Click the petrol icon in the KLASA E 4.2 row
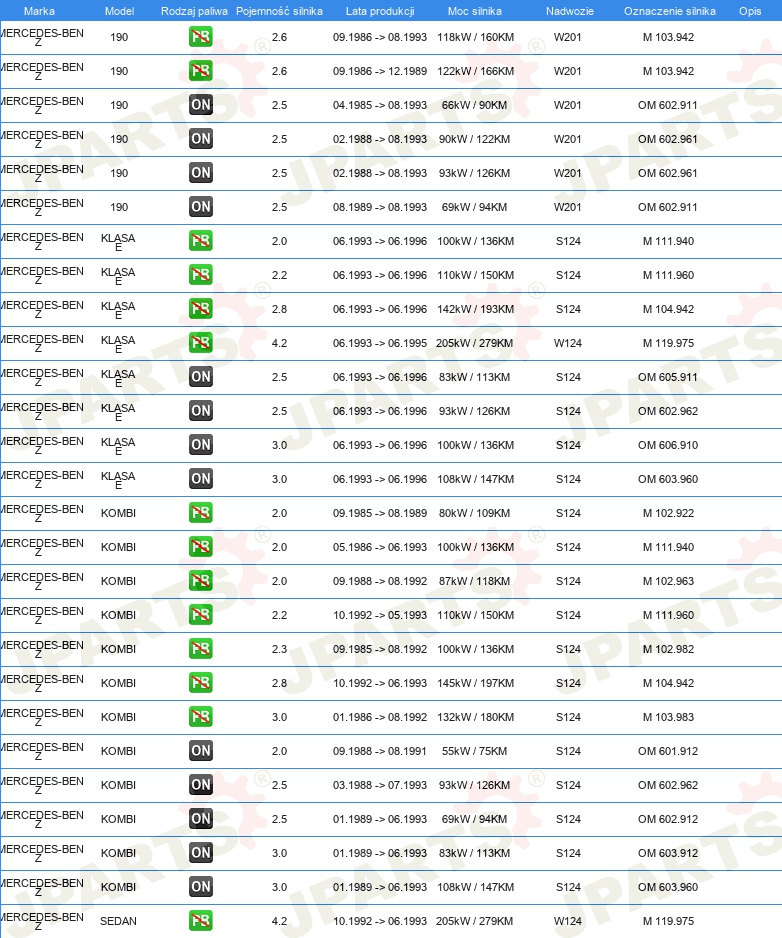Image resolution: width=782 pixels, height=938 pixels. coord(200,343)
